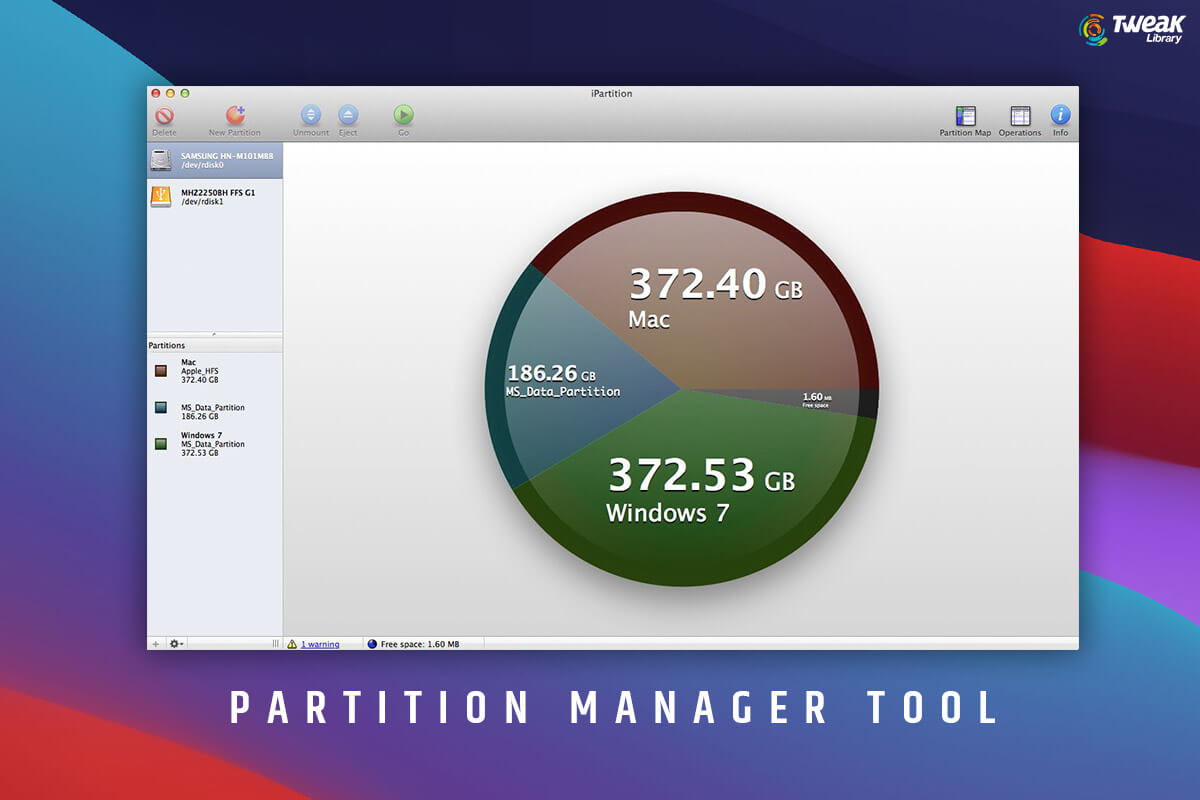Open the gear action dropdown menu
1200x800 pixels.
click(176, 644)
